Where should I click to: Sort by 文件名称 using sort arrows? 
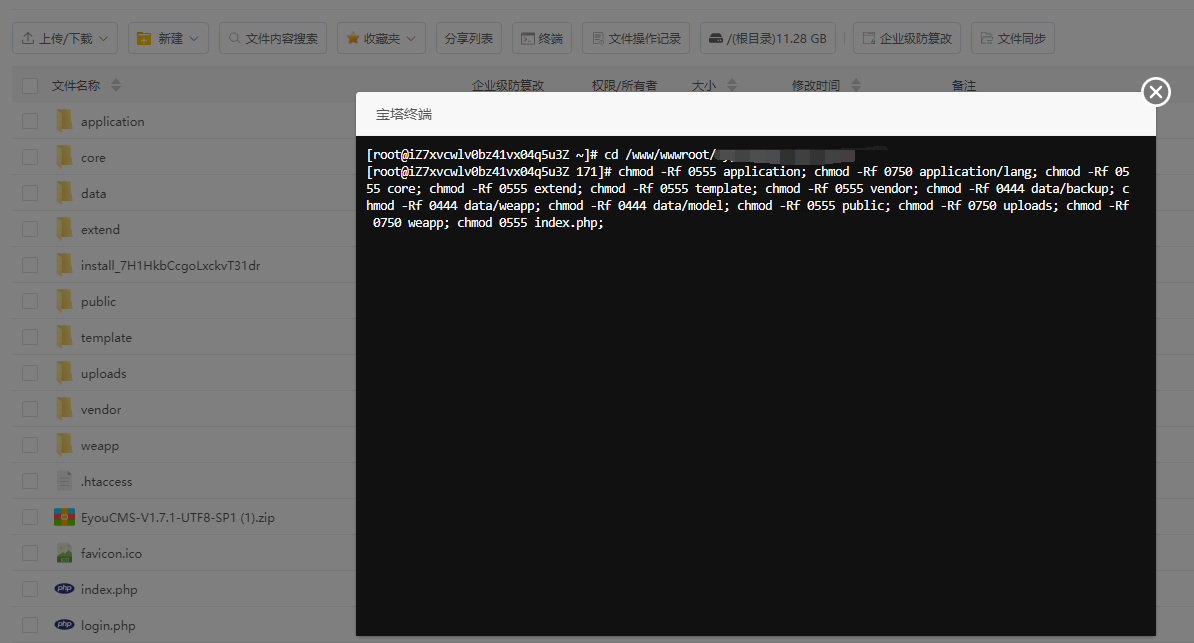[116, 86]
